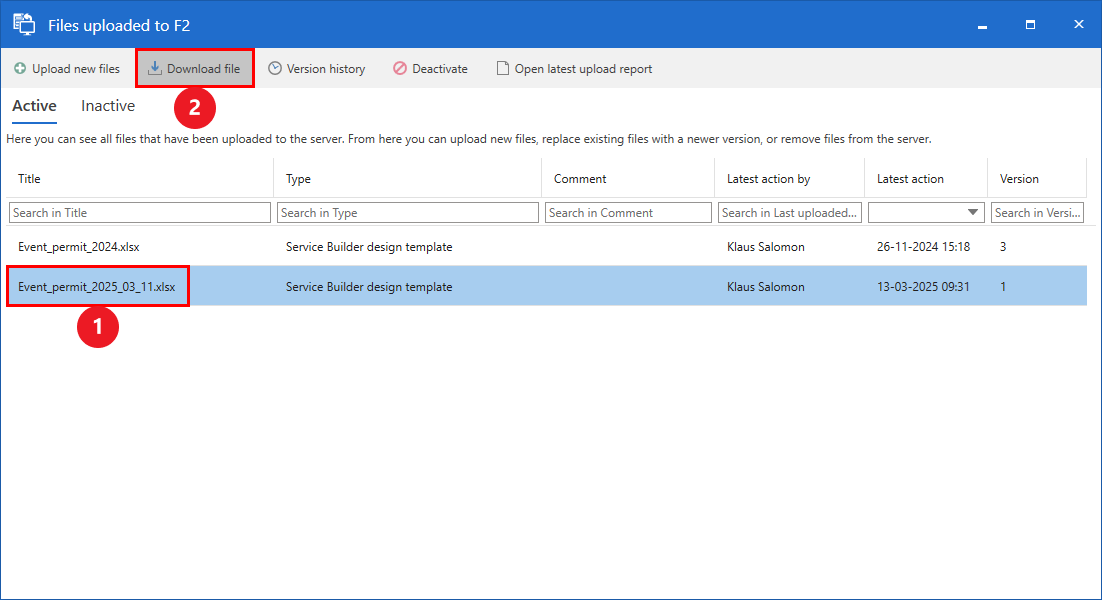Click the Search in Last uploaded by field
This screenshot has height=600, width=1102.
pos(788,213)
